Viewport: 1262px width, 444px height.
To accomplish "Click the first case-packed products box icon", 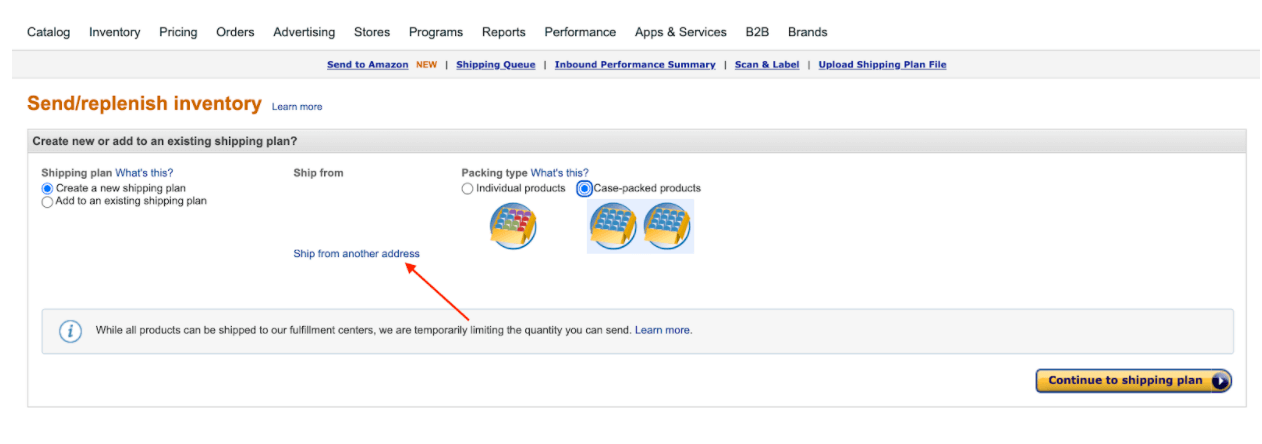I will click(613, 226).
